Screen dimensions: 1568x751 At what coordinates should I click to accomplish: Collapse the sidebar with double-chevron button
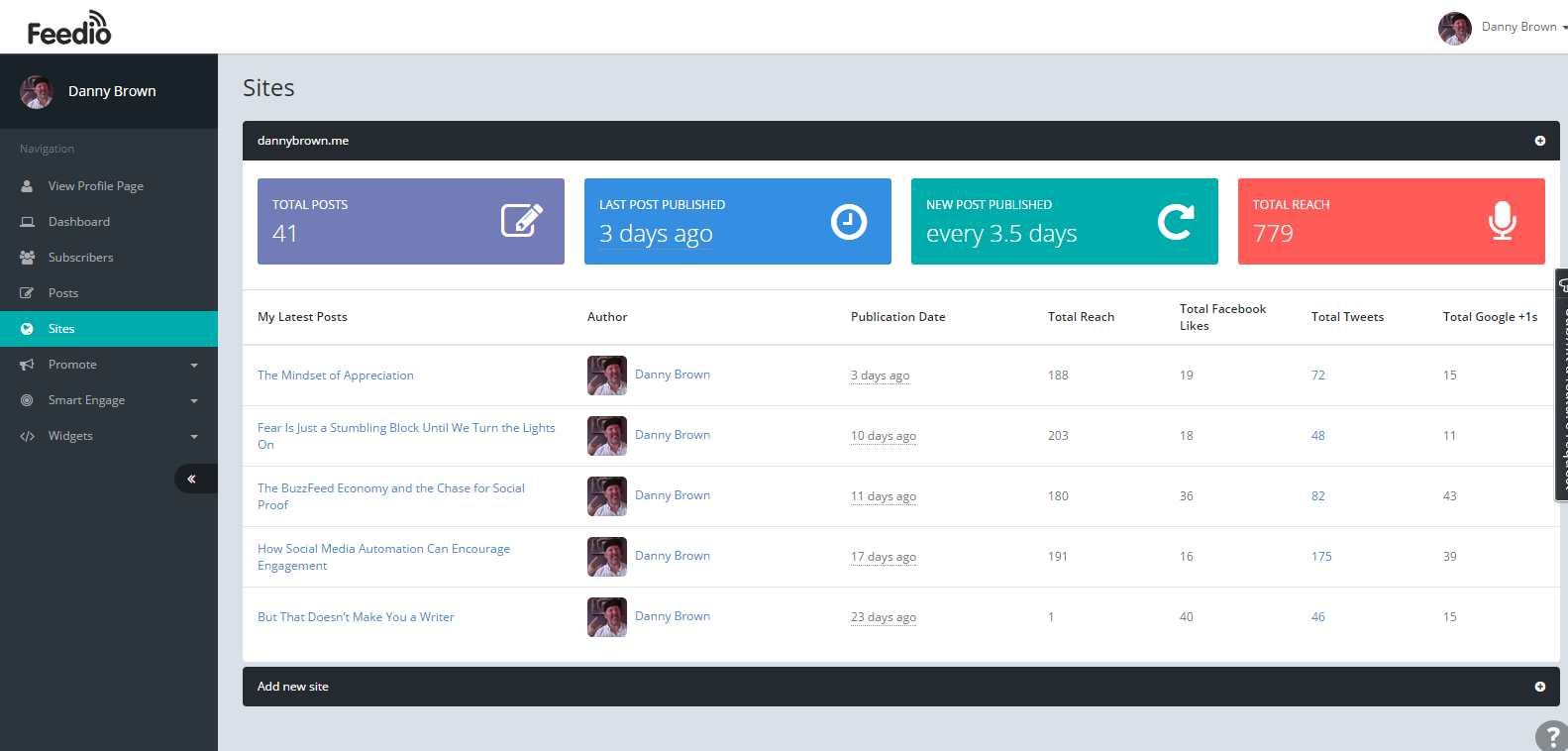click(x=192, y=479)
